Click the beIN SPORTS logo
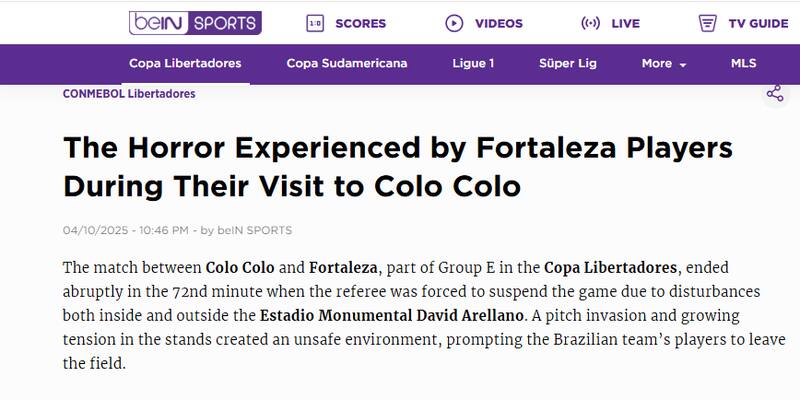Image resolution: width=800 pixels, height=400 pixels. 195,22
